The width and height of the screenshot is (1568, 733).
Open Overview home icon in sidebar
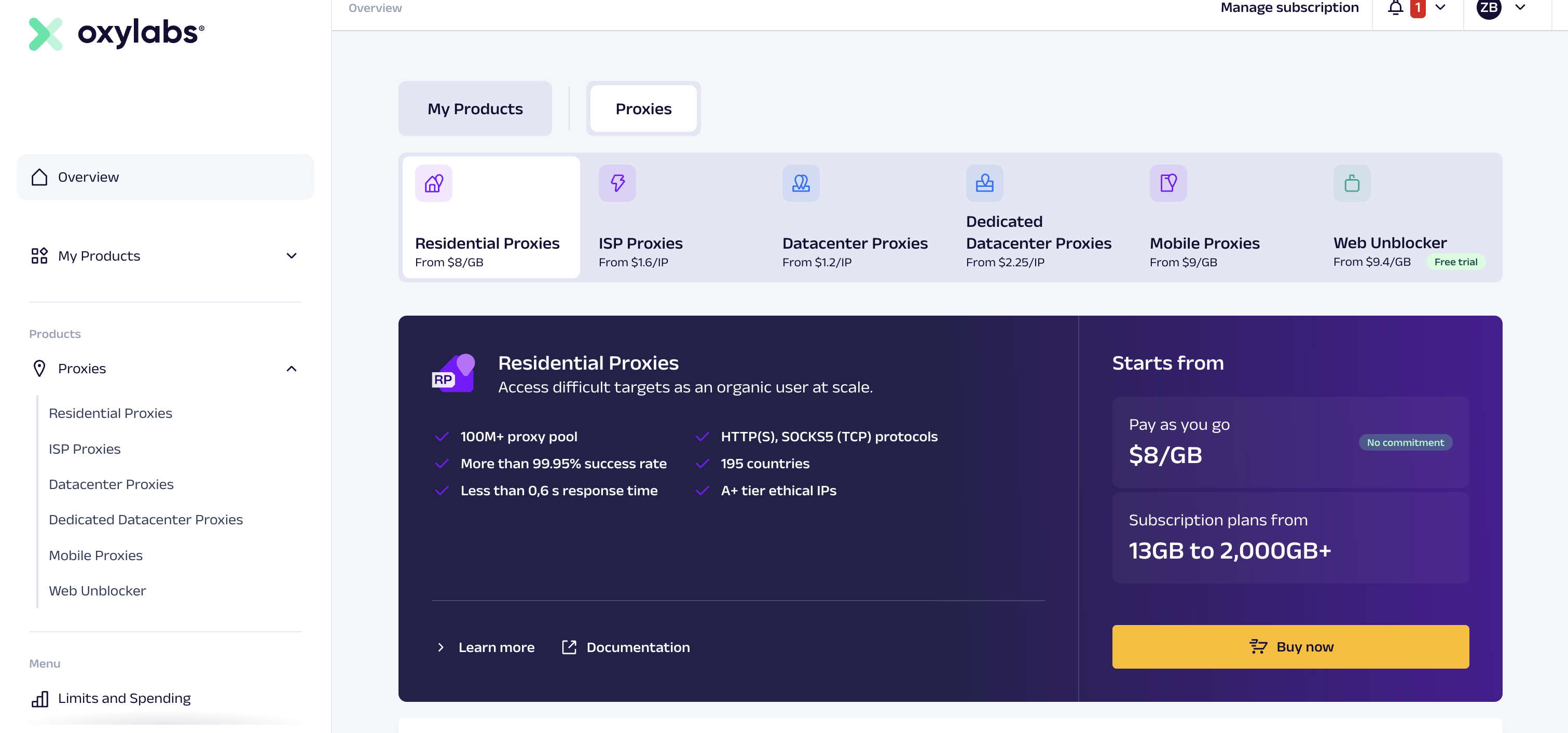click(x=39, y=177)
